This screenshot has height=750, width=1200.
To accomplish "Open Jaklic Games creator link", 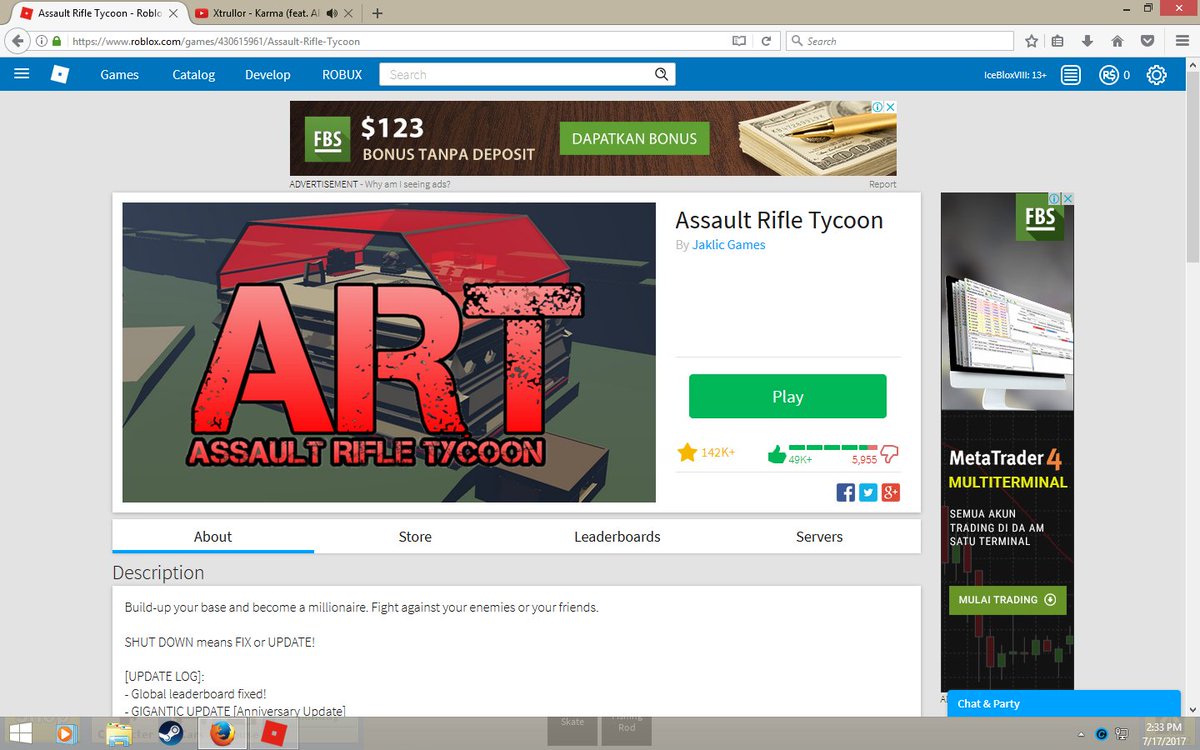I will pos(729,245).
